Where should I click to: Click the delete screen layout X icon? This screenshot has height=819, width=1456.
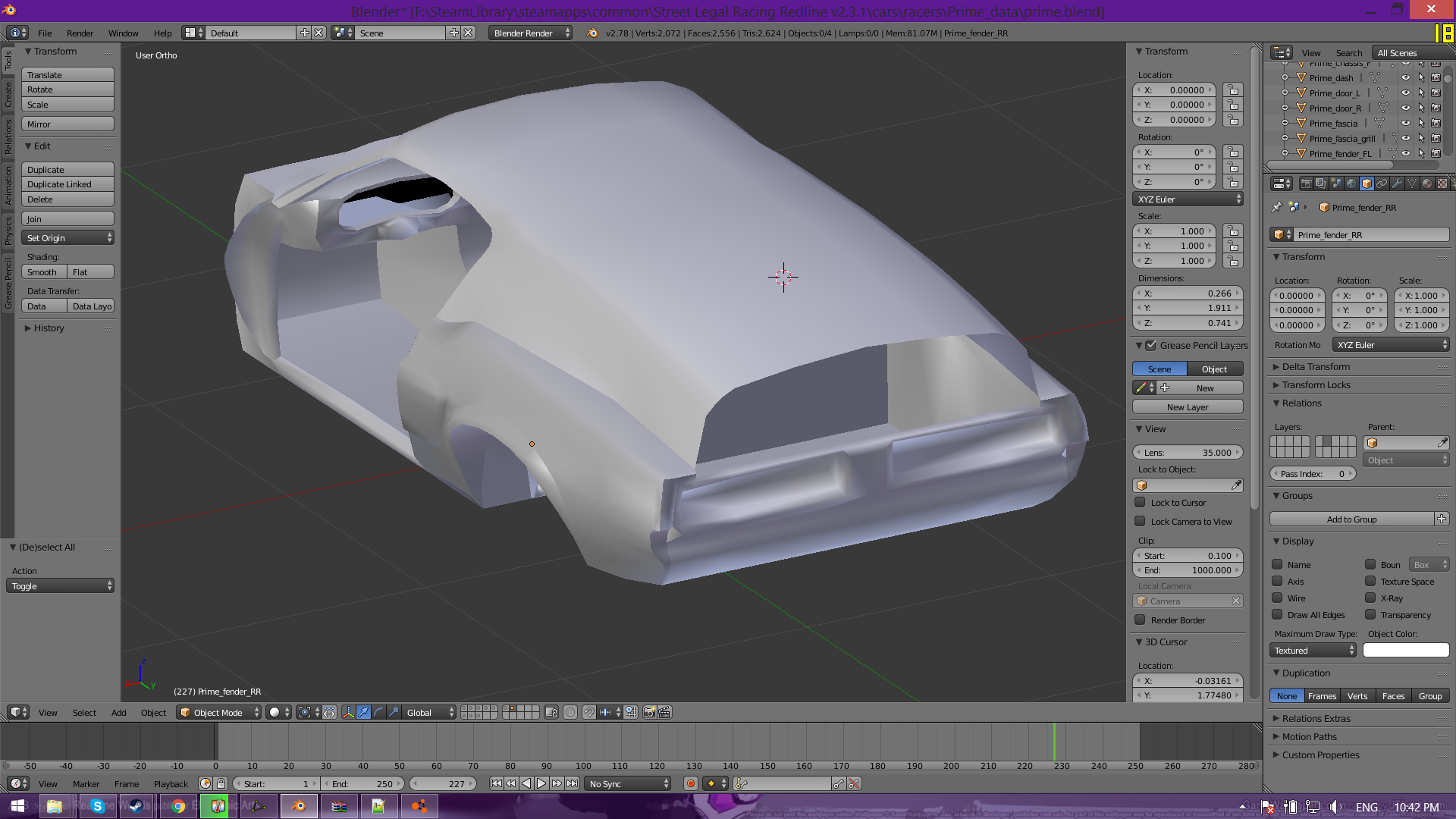319,33
